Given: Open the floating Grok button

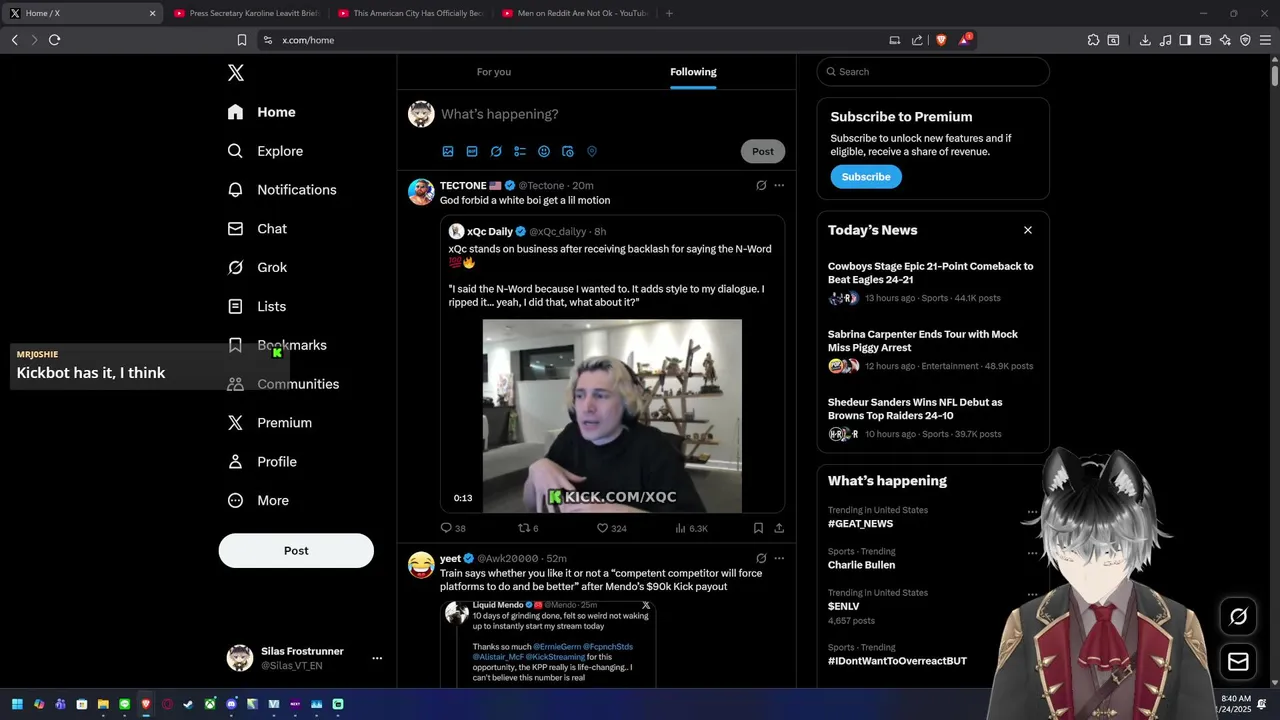Looking at the screenshot, I should coord(1238,617).
